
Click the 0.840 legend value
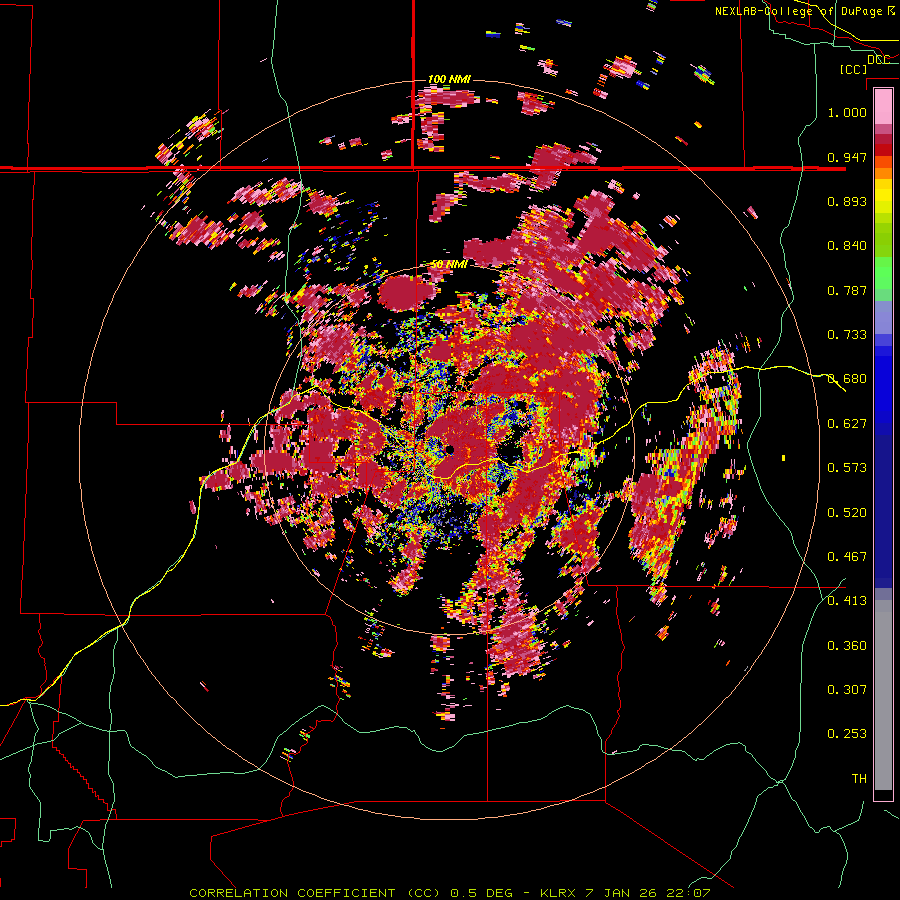click(847, 245)
